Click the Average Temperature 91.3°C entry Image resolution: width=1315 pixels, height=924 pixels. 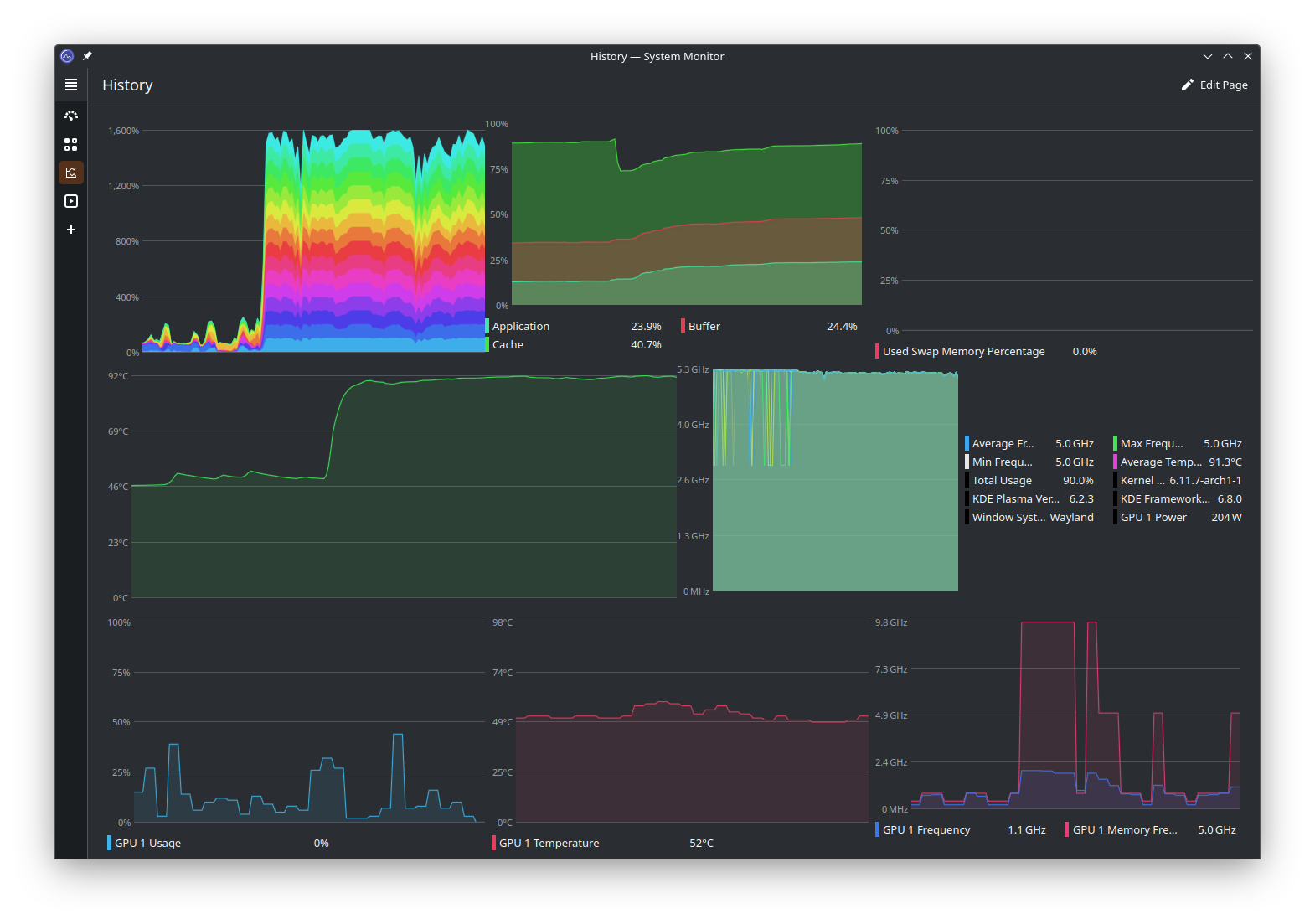1178,462
